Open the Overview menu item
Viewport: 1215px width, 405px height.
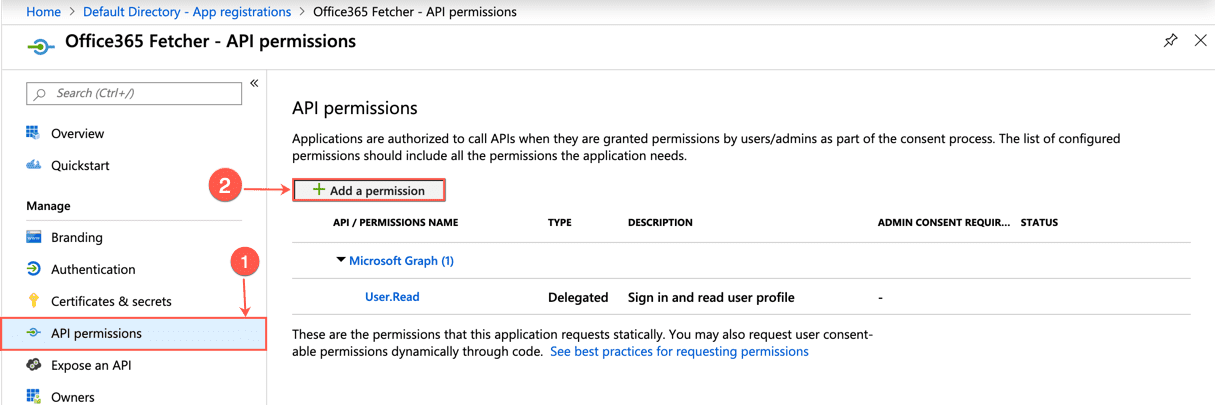click(x=78, y=133)
